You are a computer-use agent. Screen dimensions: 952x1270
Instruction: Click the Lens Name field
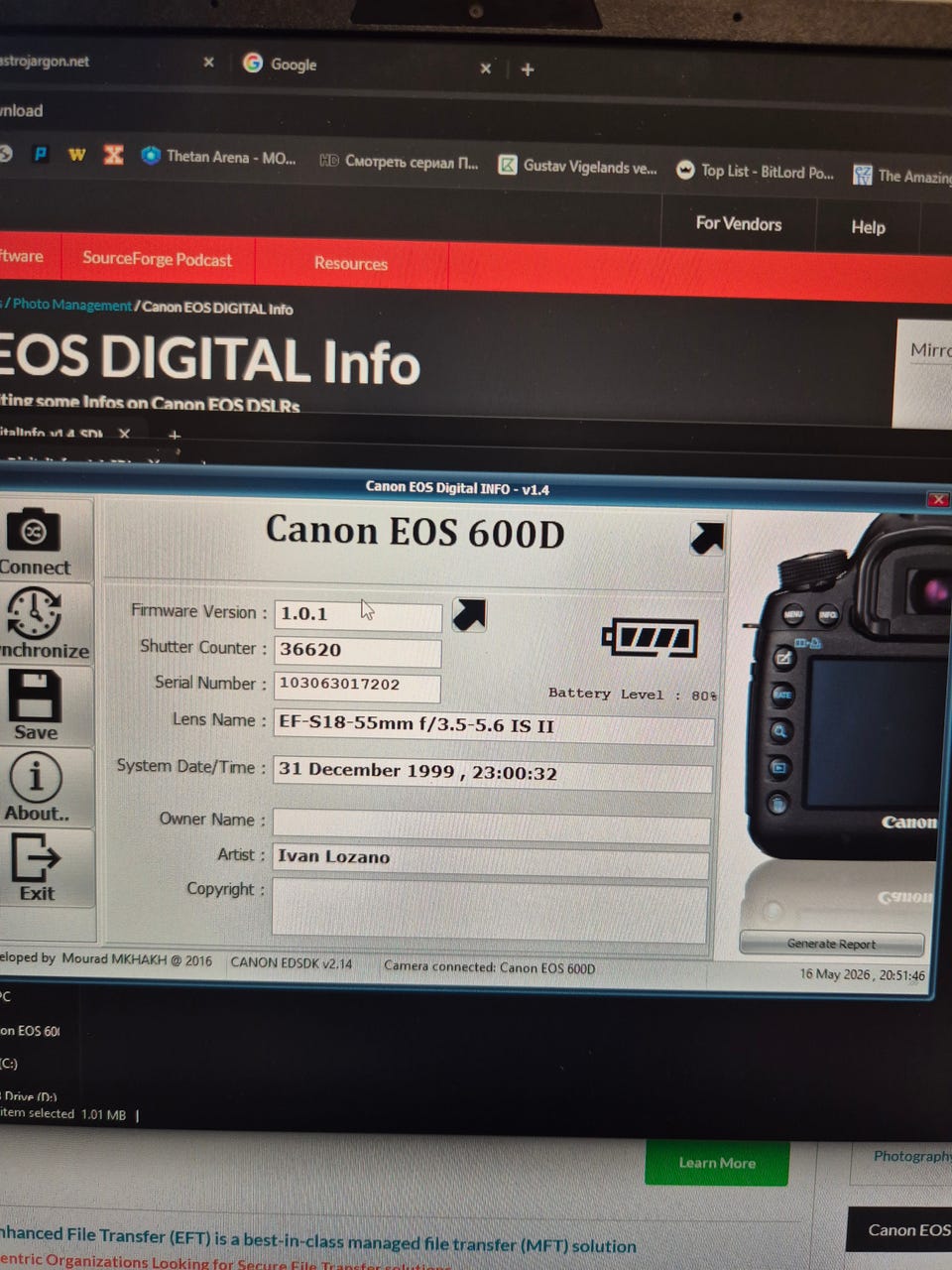click(x=494, y=726)
